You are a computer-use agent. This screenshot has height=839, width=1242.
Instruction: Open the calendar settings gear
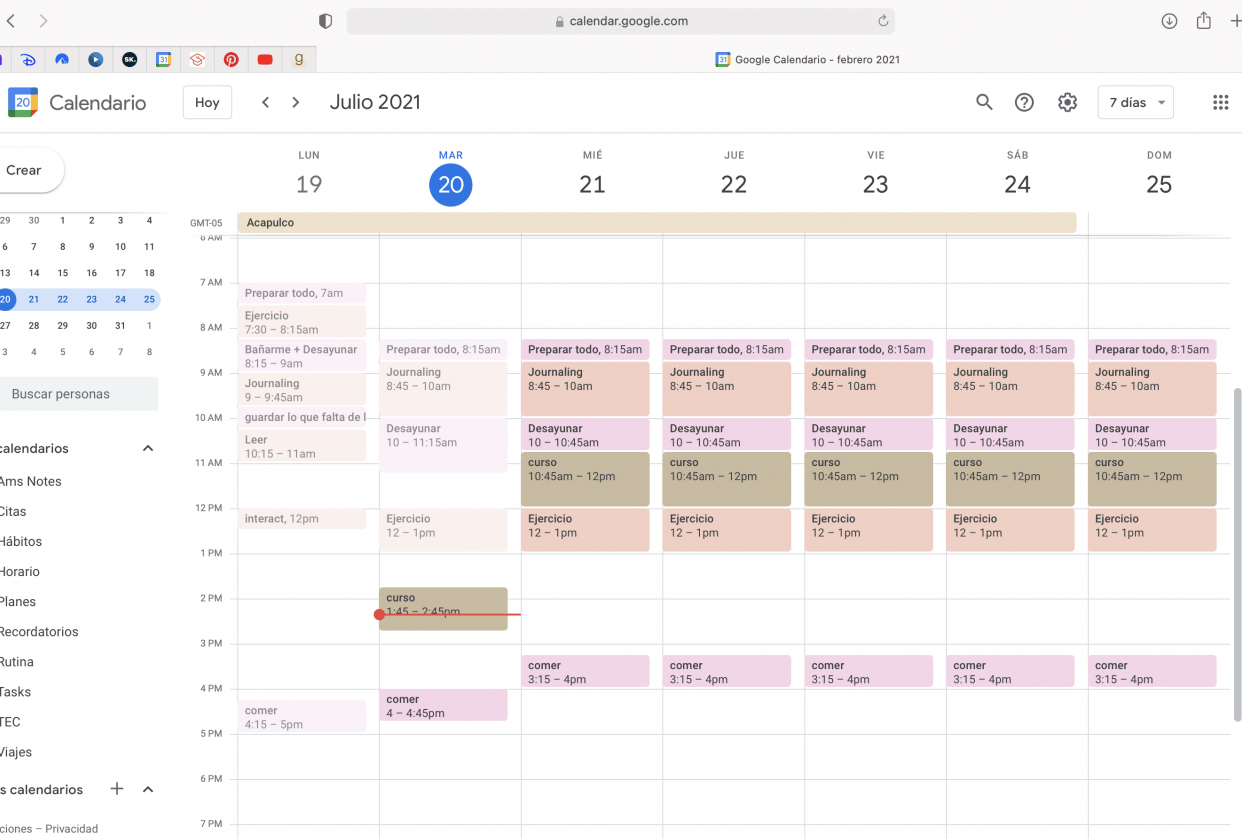[1067, 102]
